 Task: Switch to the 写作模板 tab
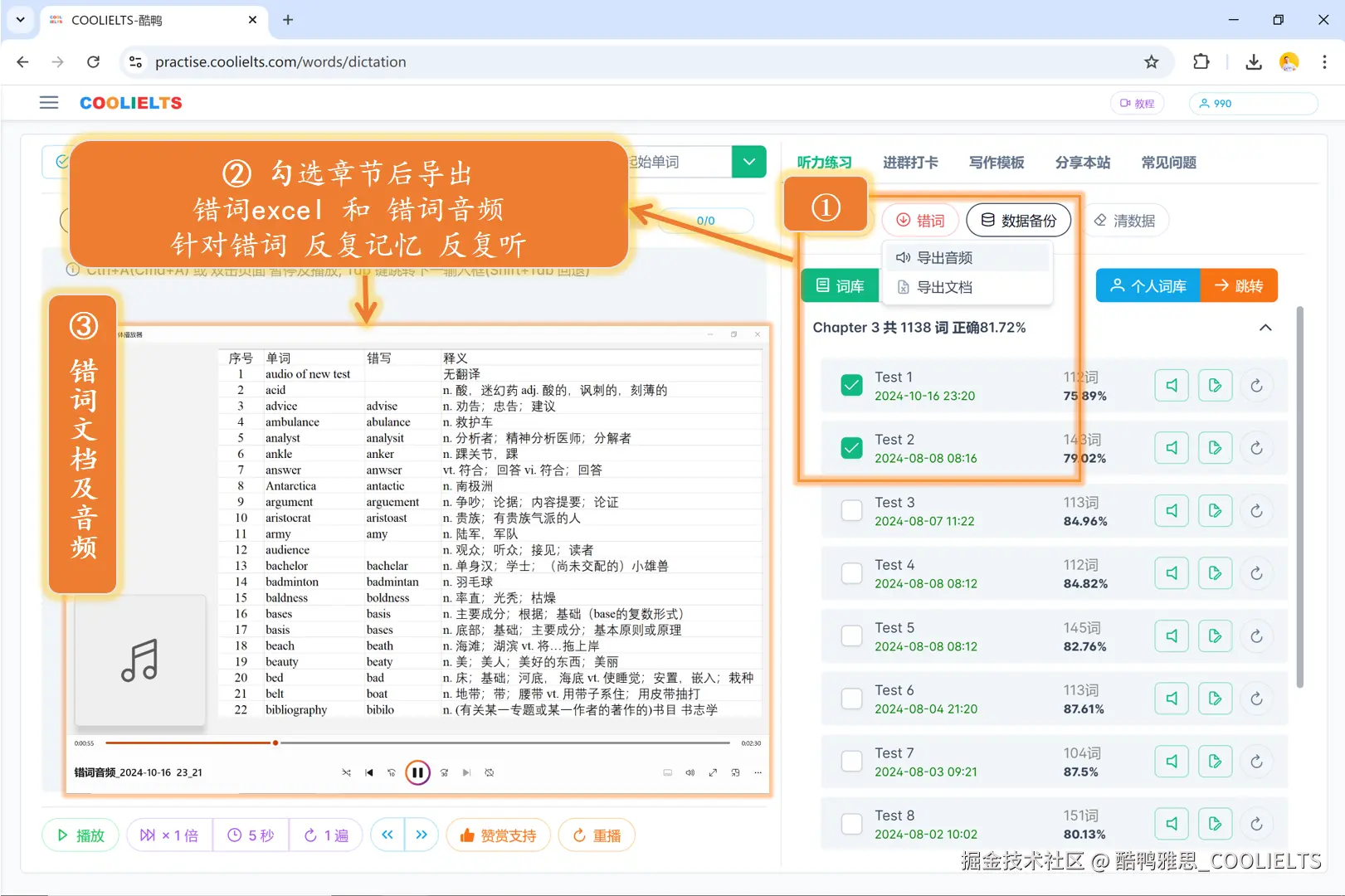point(997,163)
